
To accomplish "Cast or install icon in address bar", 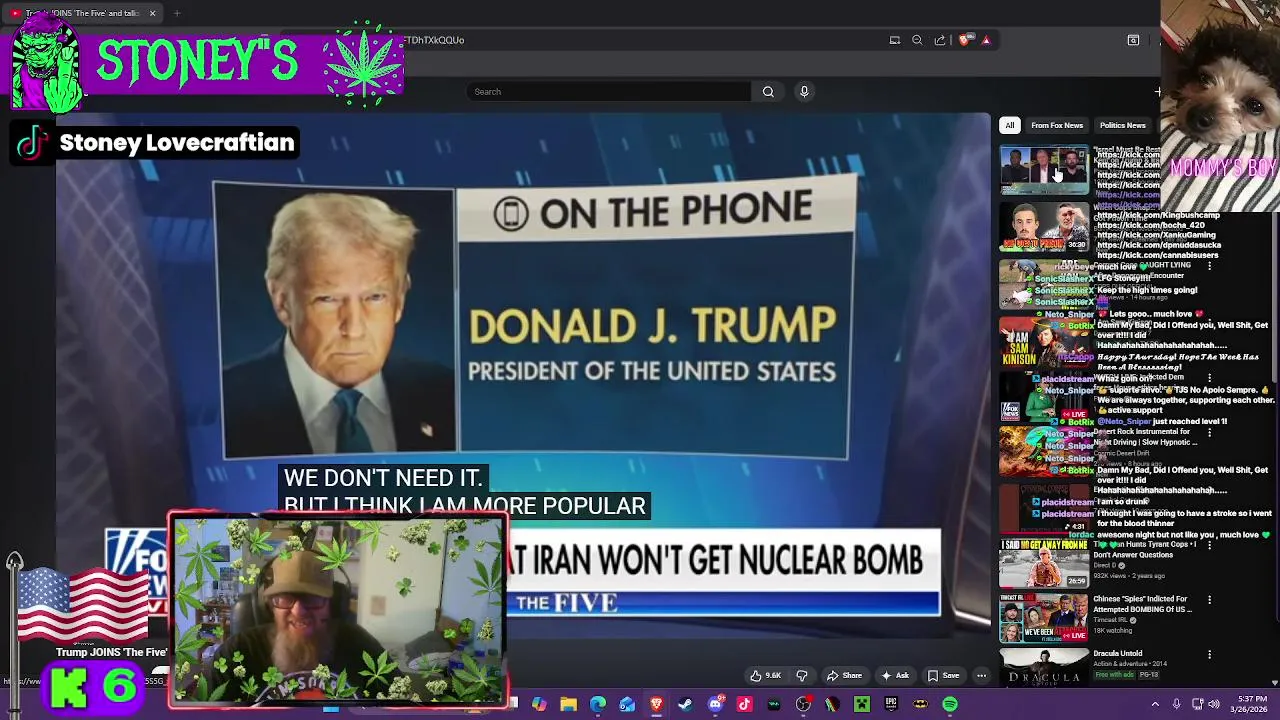I will [895, 40].
